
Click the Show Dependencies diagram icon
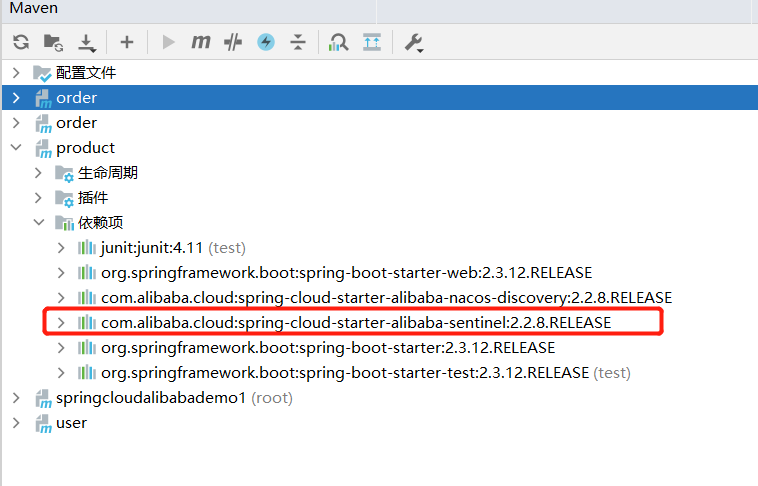tap(372, 42)
